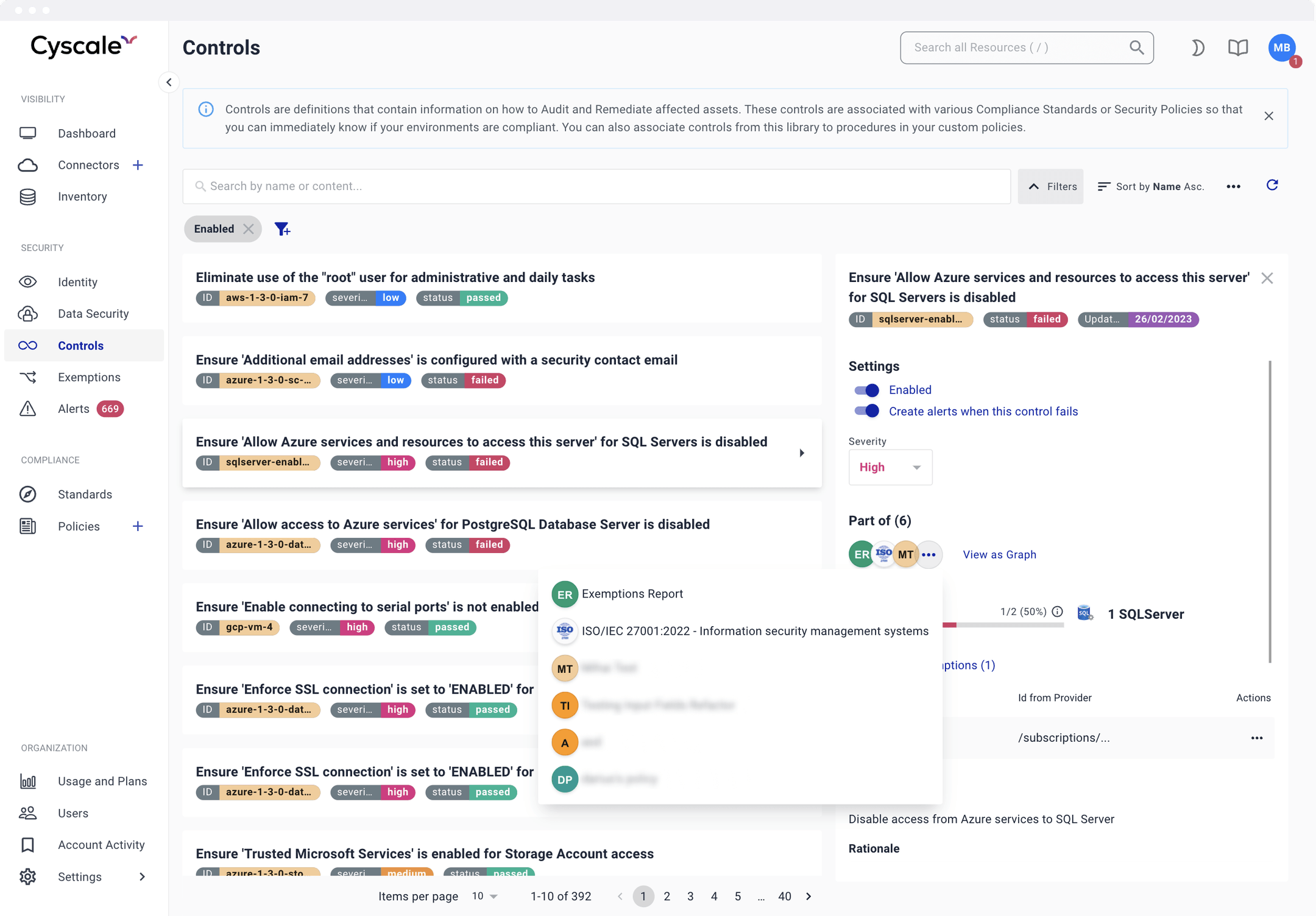
Task: Open items per page selector
Action: pos(483,896)
